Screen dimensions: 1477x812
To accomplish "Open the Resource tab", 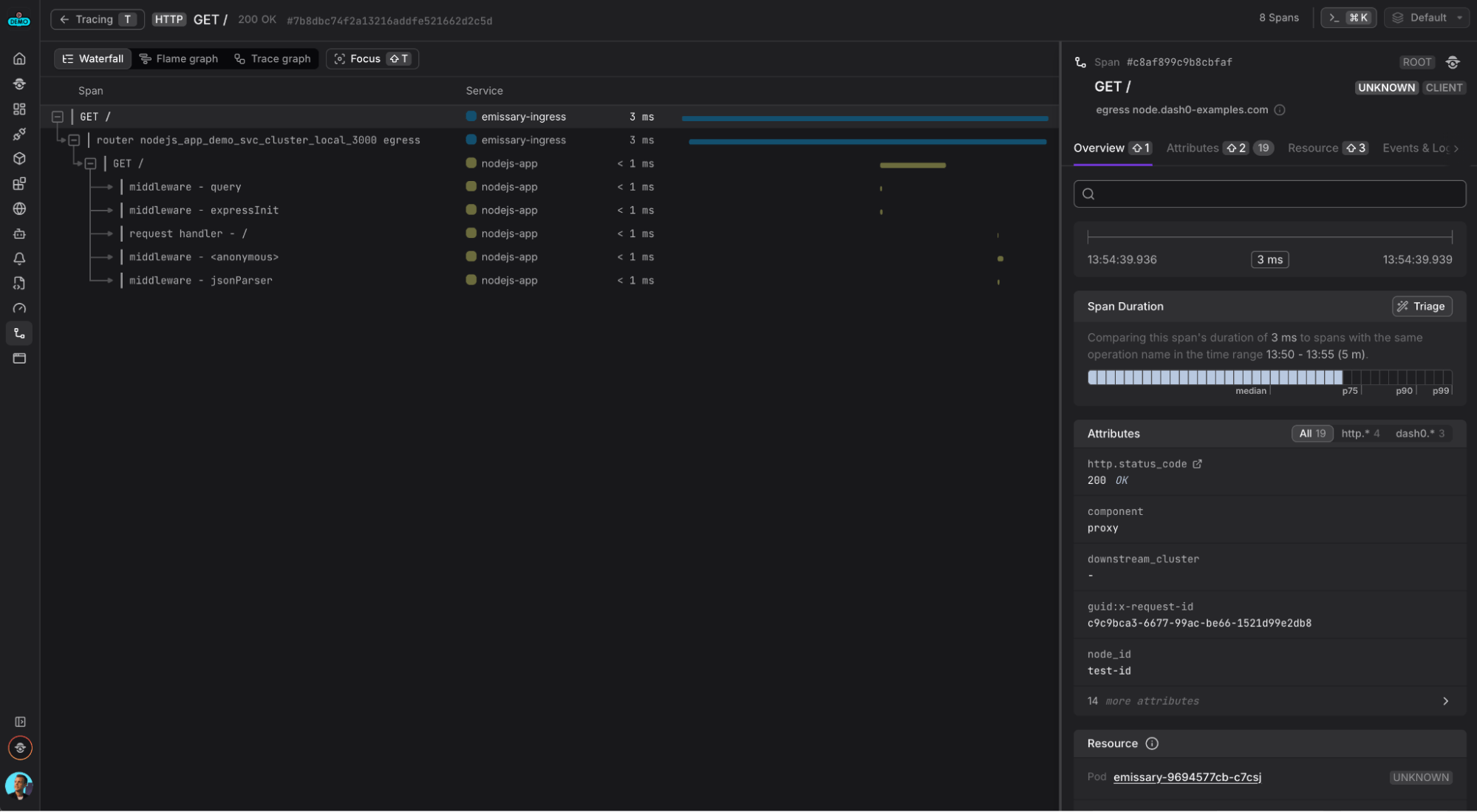I will click(x=1328, y=149).
